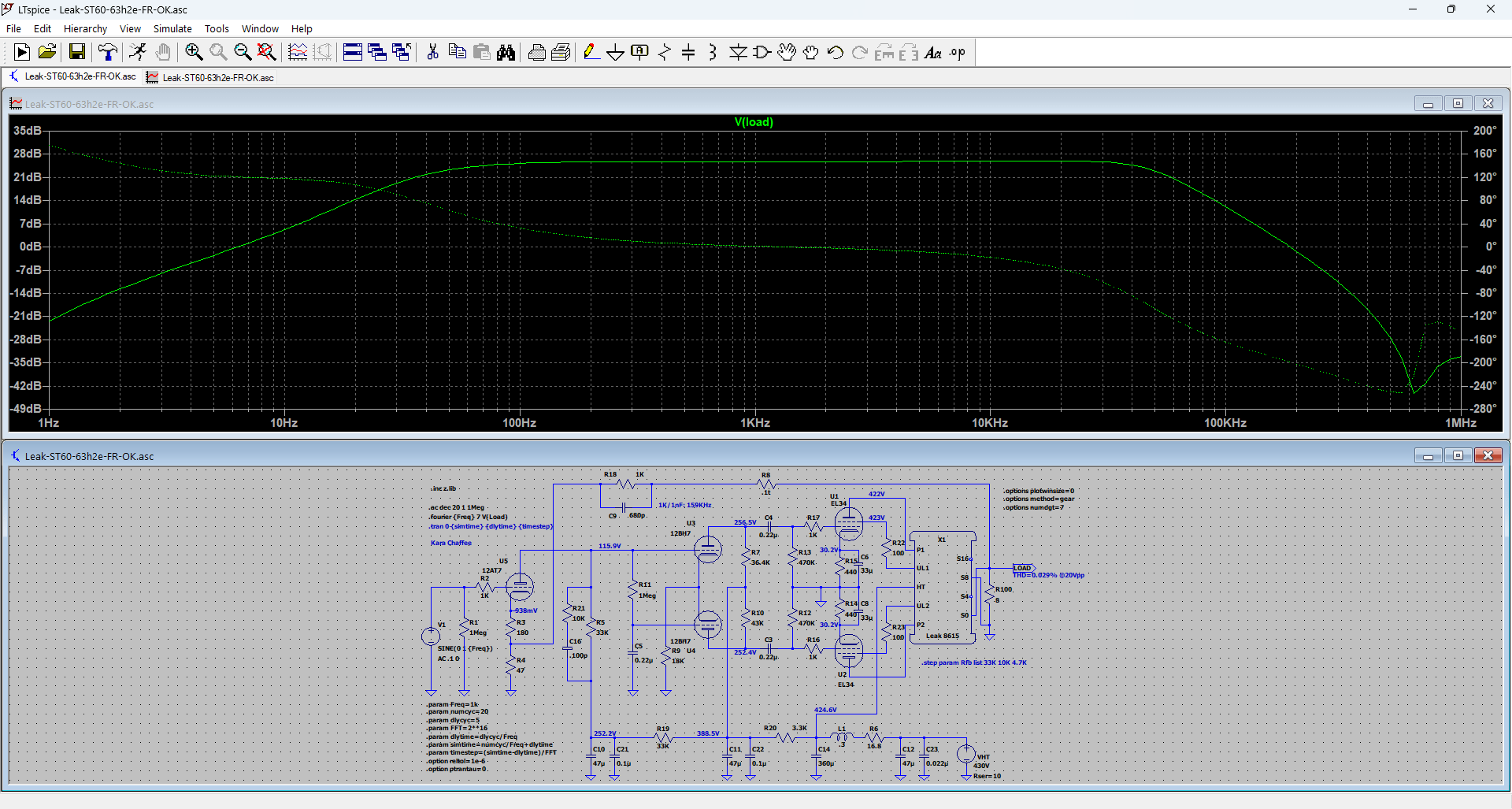
Task: Close all windows icon in toolbar
Action: pos(402,52)
